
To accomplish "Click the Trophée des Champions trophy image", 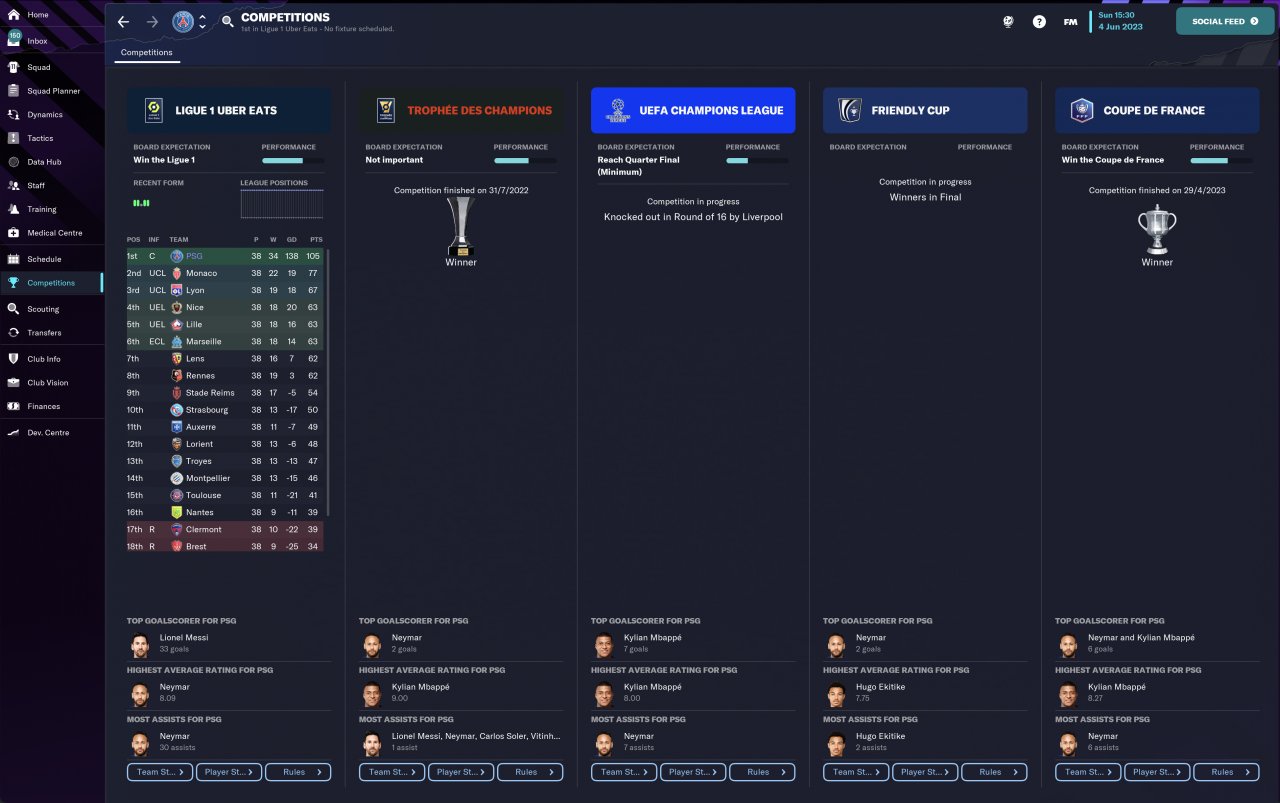I will point(461,226).
